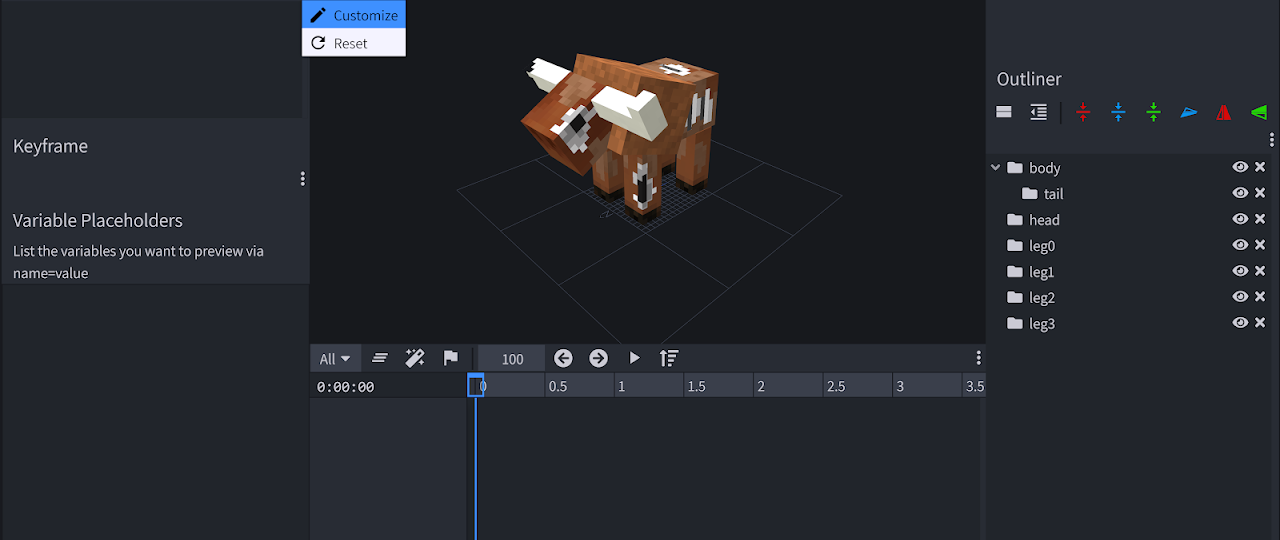Toggle visibility of leg2 group
This screenshot has height=540, width=1280.
1240,297
